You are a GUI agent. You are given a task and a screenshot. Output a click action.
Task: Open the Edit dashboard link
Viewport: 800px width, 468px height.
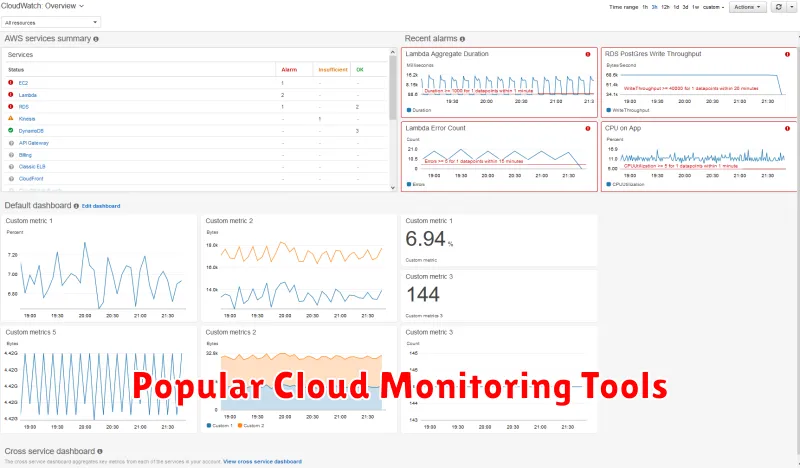(100, 205)
